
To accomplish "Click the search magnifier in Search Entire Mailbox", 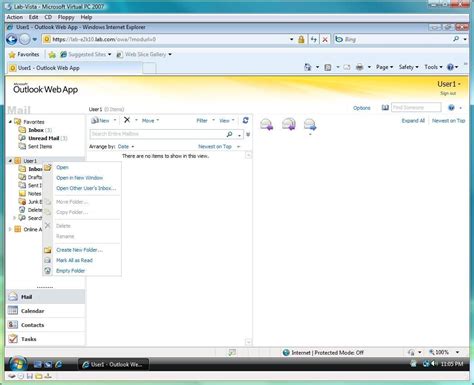I will point(229,134).
